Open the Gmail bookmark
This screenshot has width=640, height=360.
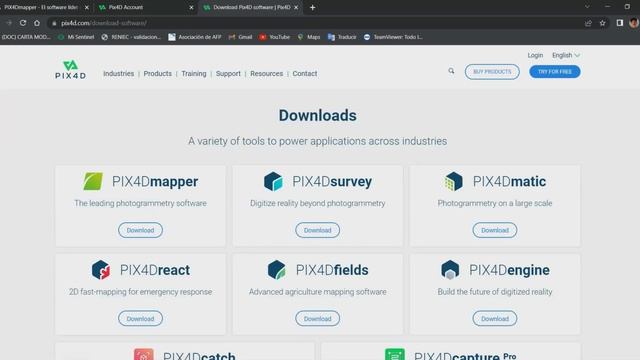pyautogui.click(x=240, y=37)
